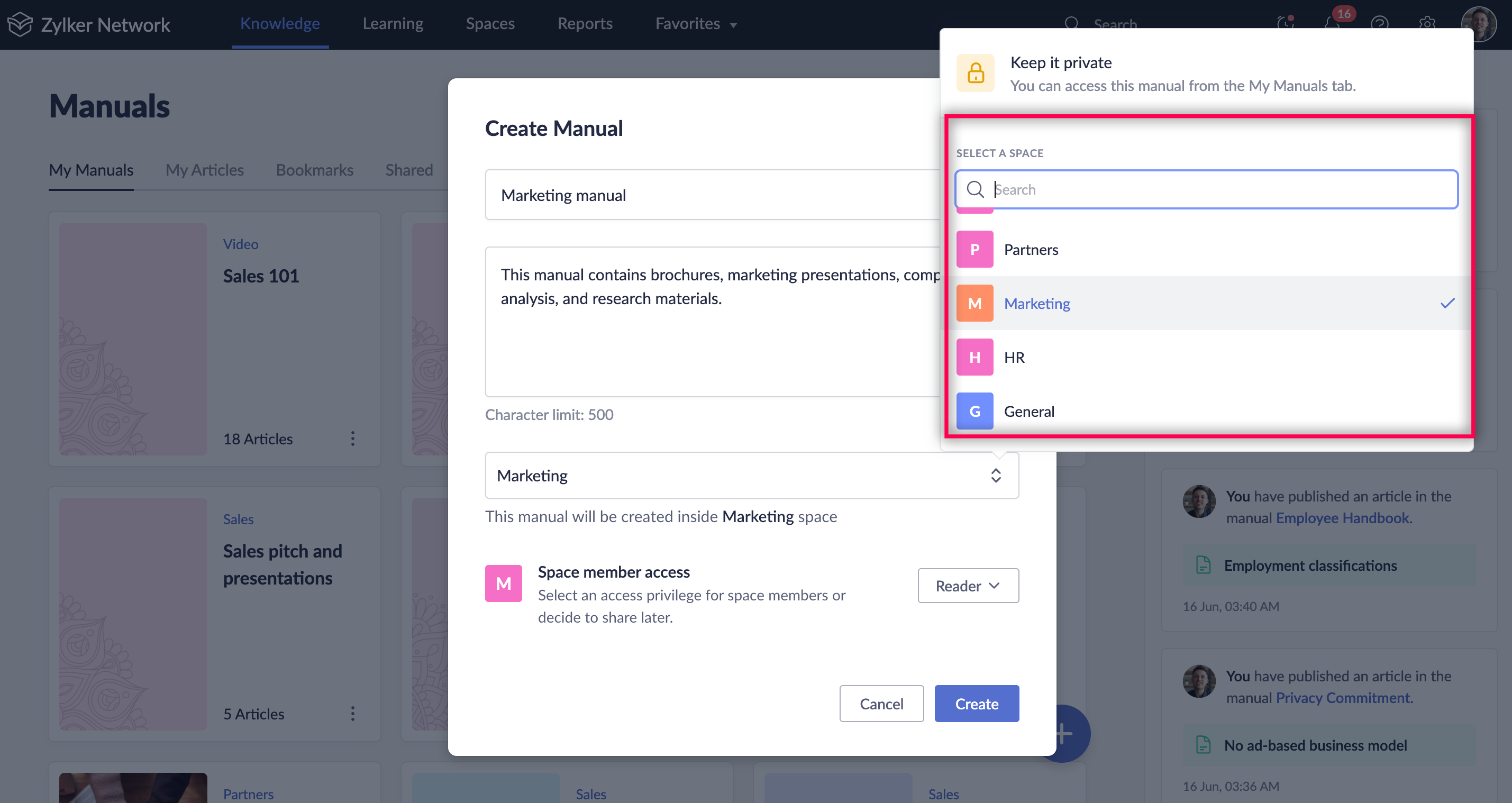Expand the Reader access dropdown

pos(968,586)
